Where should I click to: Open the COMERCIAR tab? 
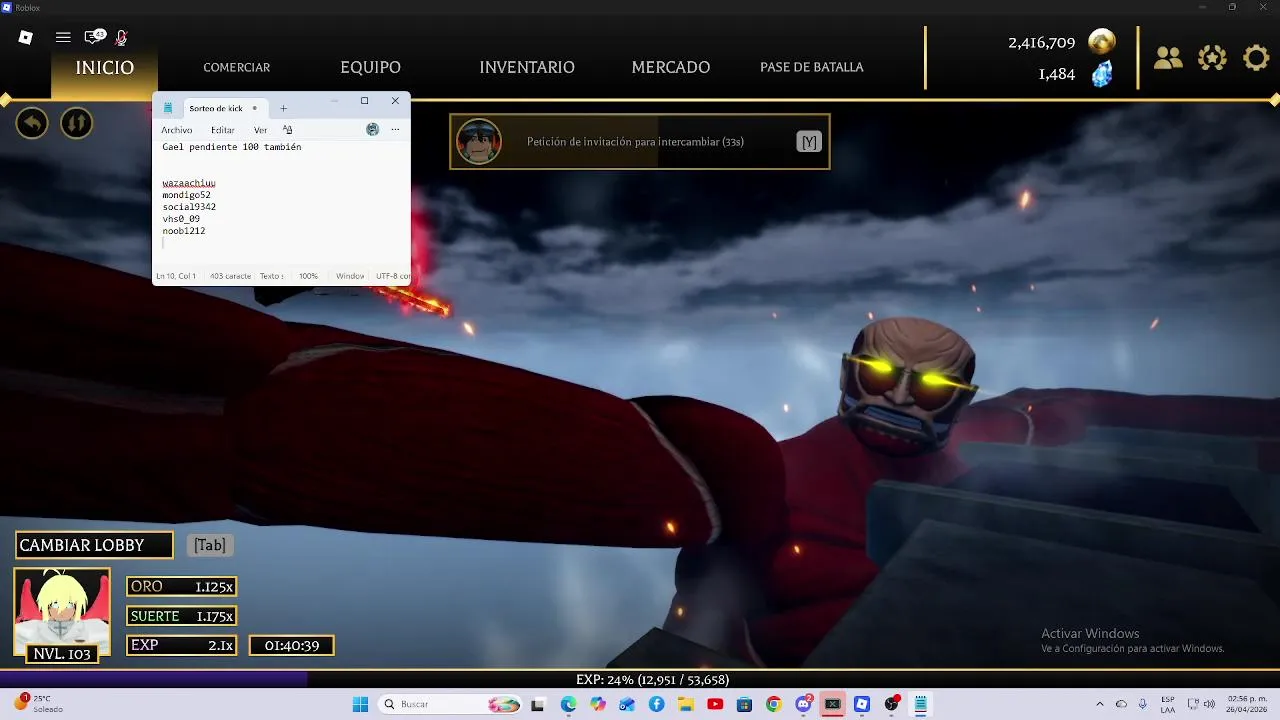[237, 67]
